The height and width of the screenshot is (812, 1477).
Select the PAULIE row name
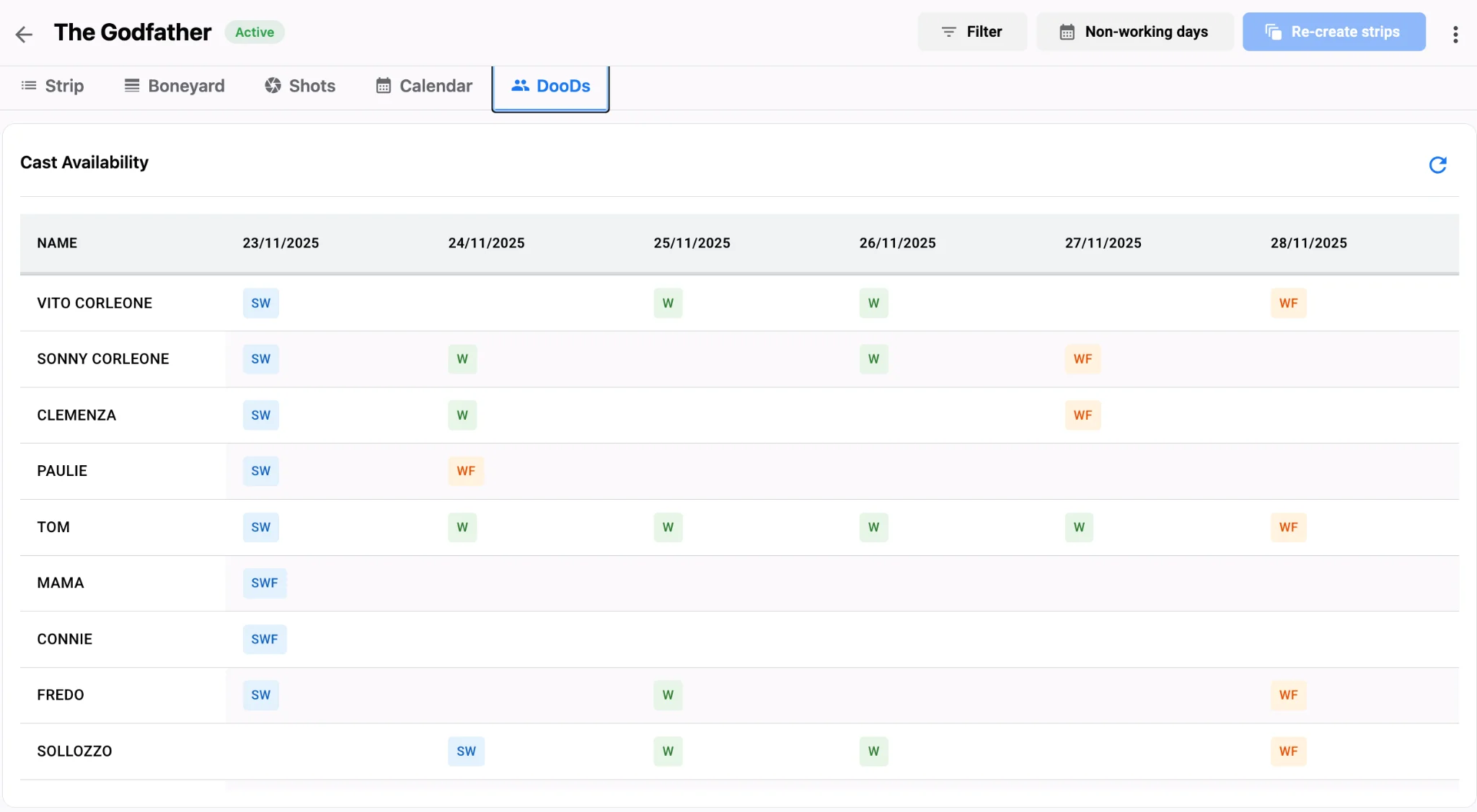[62, 471]
